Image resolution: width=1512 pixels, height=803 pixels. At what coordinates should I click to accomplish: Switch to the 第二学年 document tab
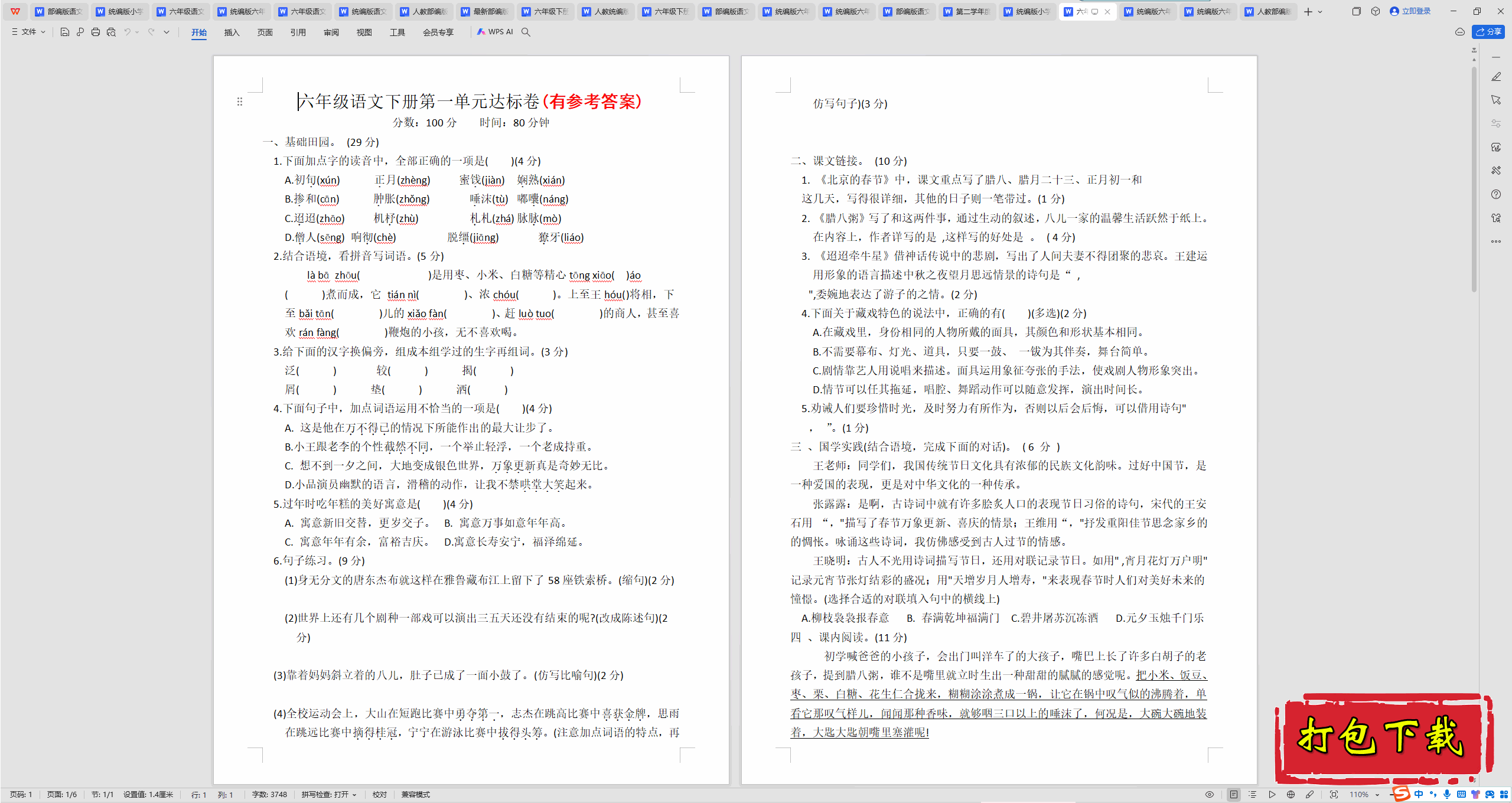tap(967, 11)
